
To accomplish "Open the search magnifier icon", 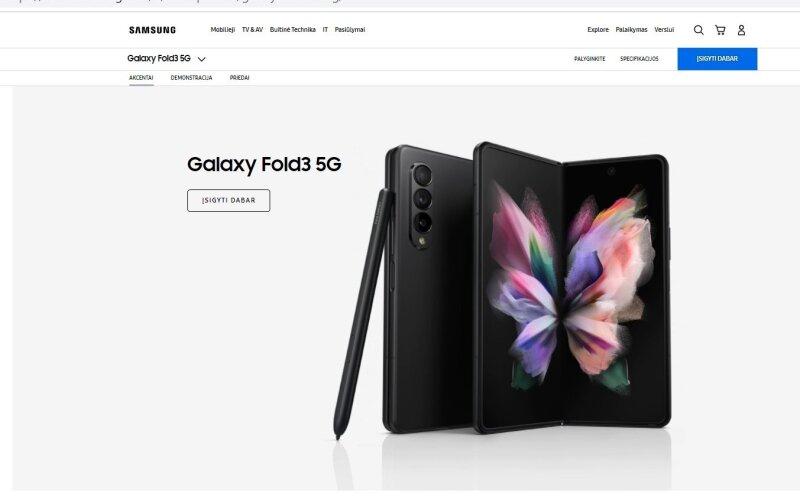I will pyautogui.click(x=698, y=30).
